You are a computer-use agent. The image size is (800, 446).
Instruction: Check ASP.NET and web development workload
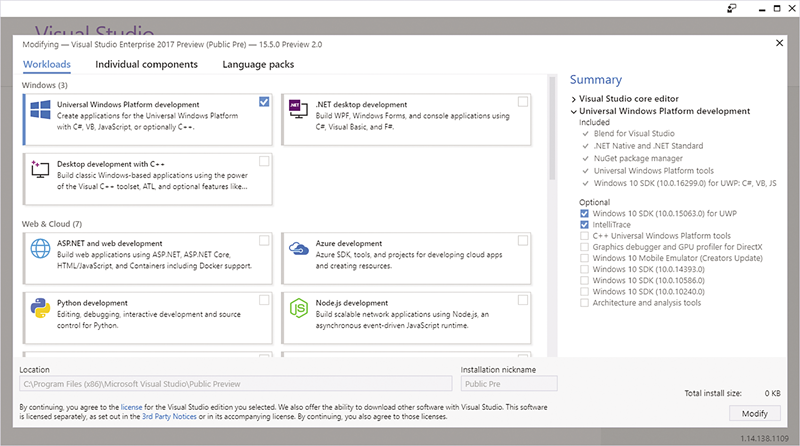[264, 240]
